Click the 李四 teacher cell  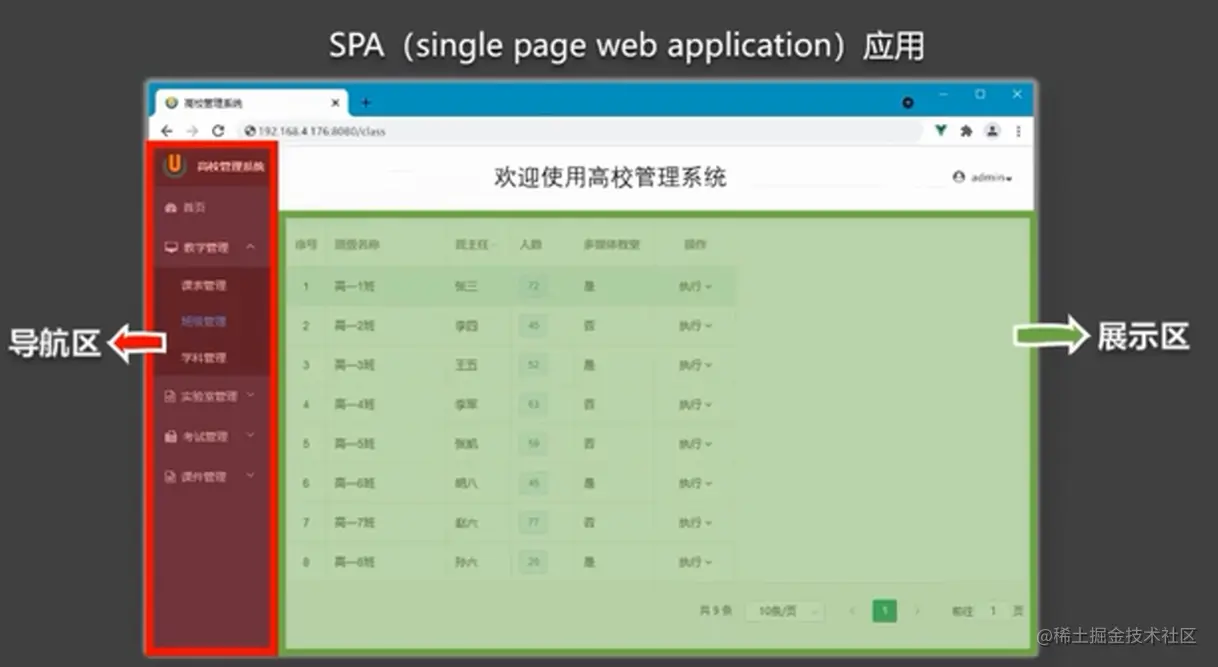pyautogui.click(x=466, y=326)
